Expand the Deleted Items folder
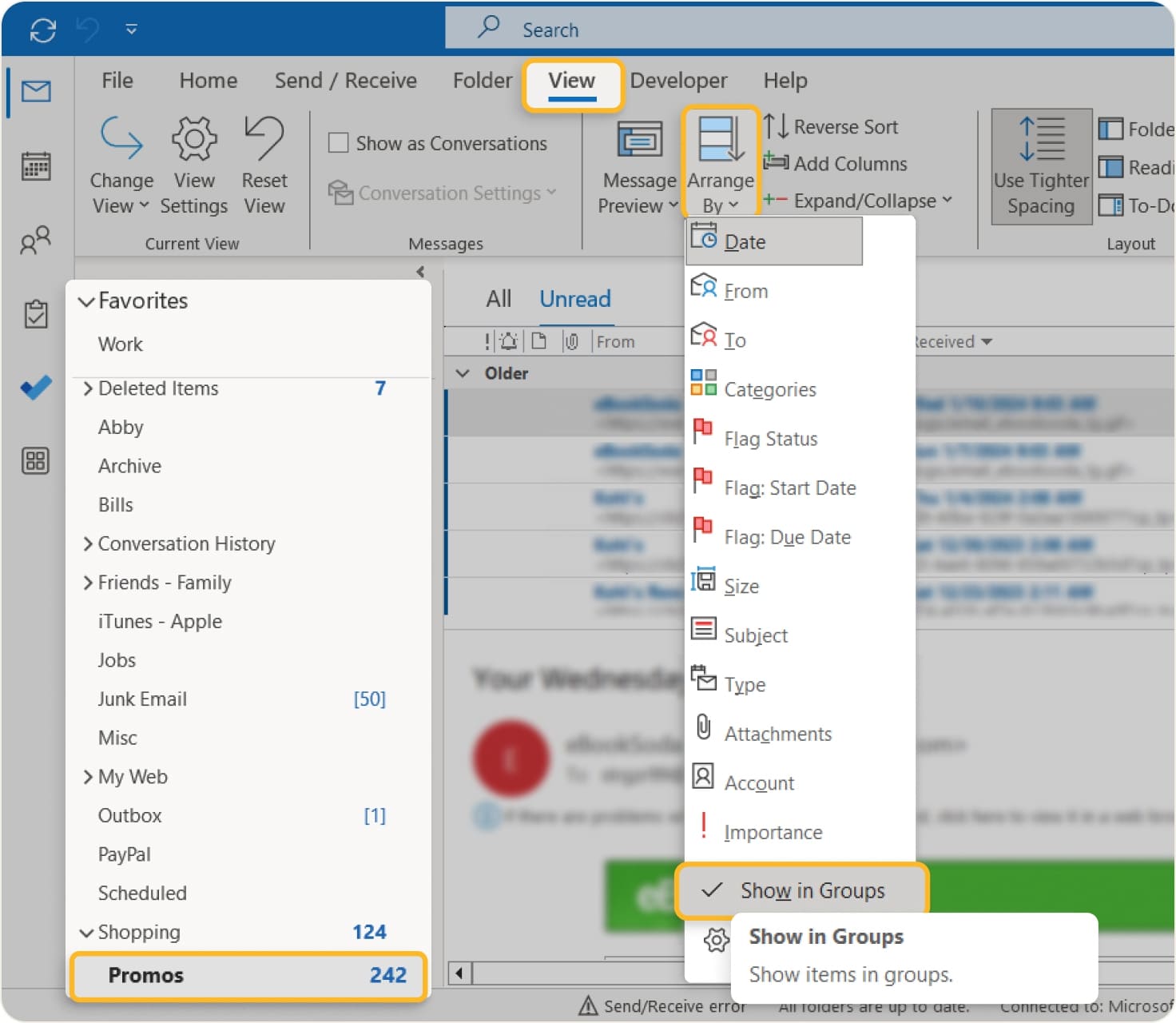This screenshot has height=1023, width=1176. click(x=88, y=388)
